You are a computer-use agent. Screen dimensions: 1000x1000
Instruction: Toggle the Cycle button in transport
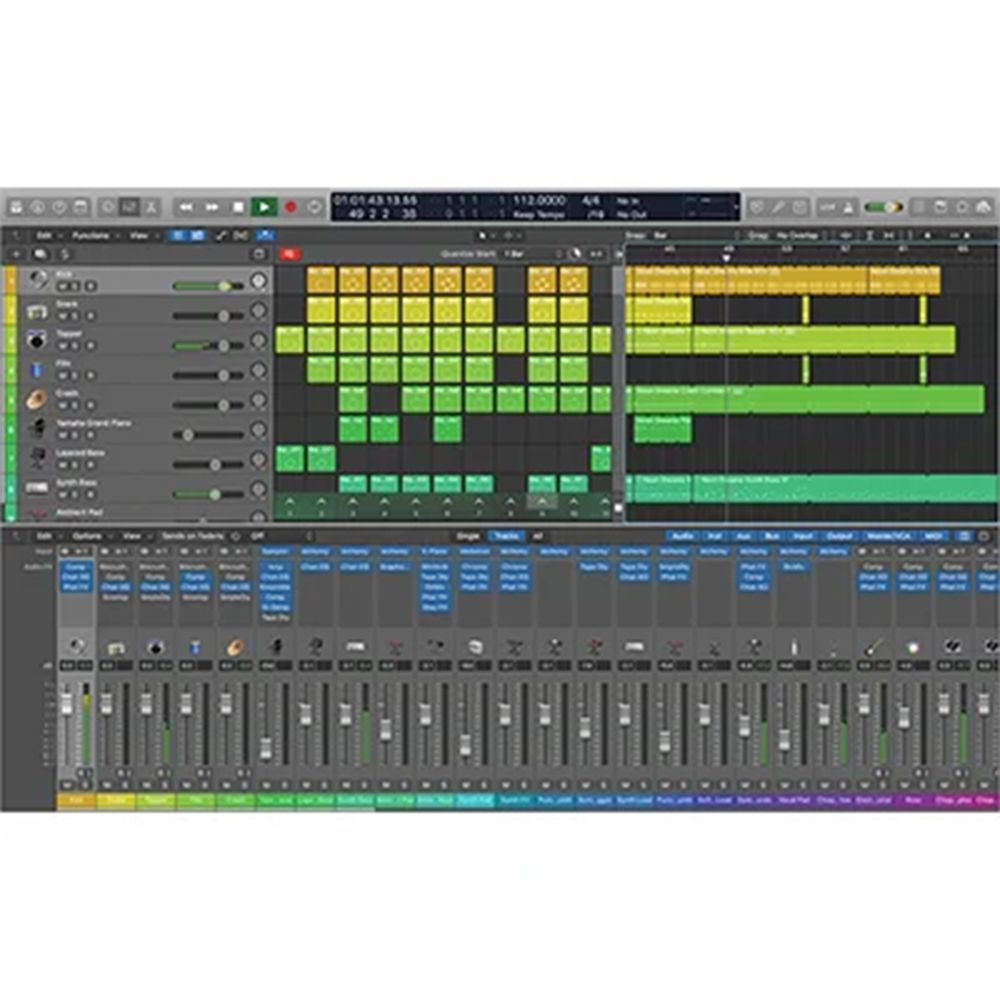pyautogui.click(x=315, y=207)
